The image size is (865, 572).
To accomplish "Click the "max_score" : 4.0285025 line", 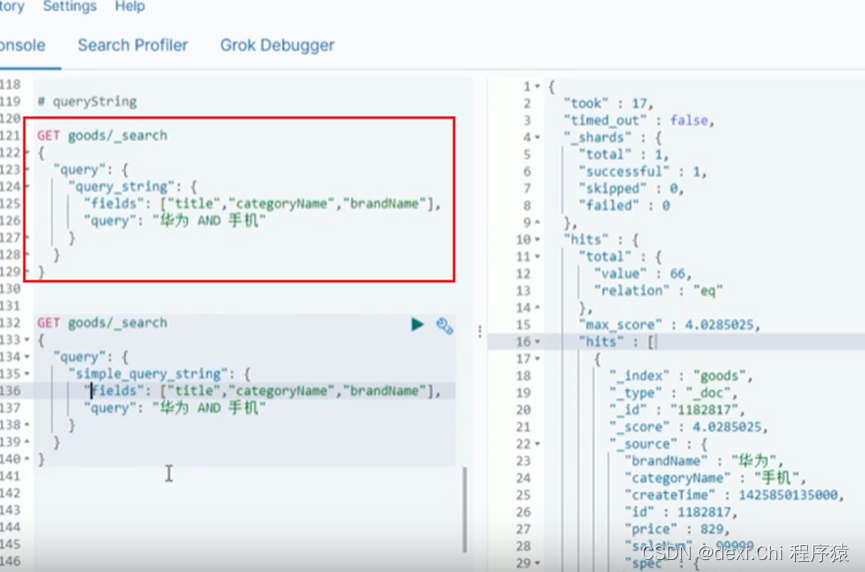I will click(x=669, y=325).
